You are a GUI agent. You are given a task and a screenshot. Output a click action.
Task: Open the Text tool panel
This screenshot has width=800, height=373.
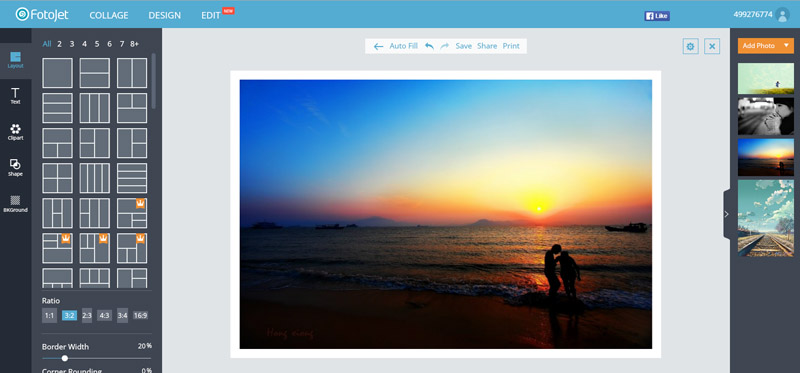pyautogui.click(x=15, y=95)
